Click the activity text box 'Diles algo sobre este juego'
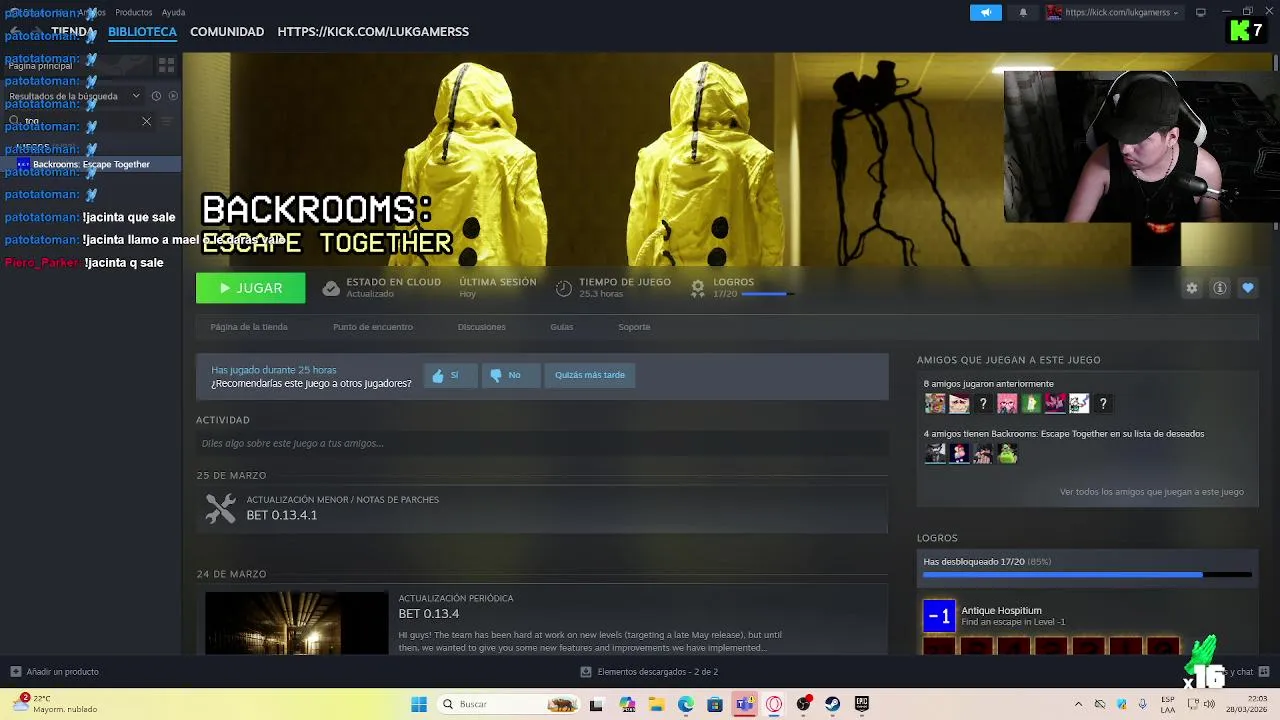This screenshot has height=720, width=1280. coord(542,443)
